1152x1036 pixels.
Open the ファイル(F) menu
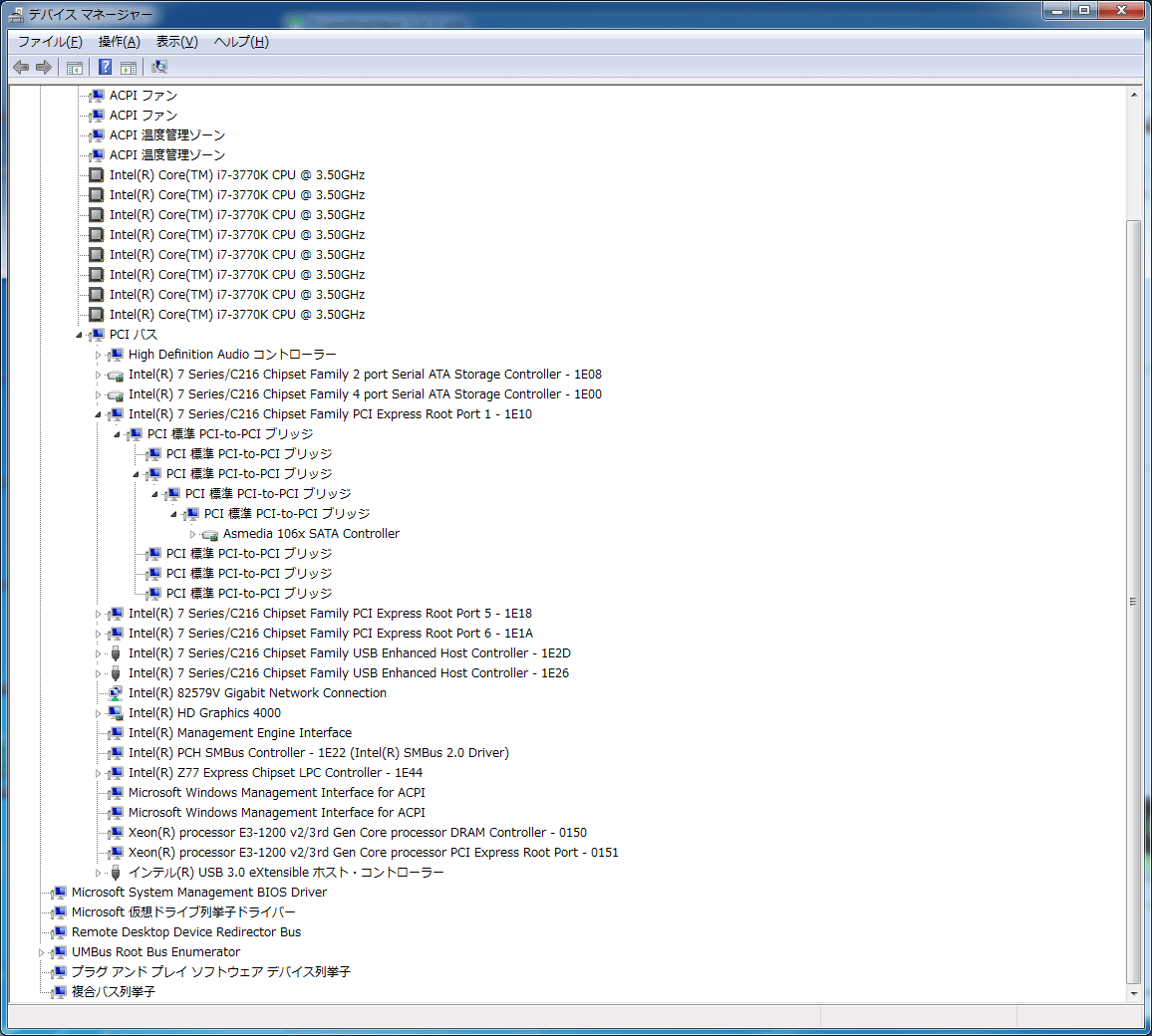[50, 42]
